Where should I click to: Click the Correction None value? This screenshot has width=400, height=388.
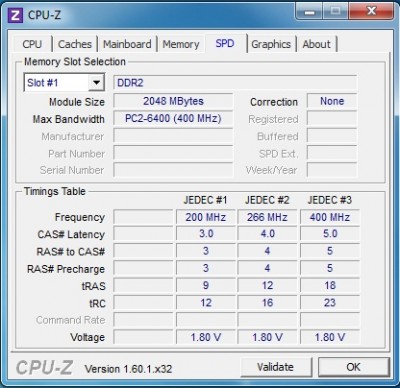pyautogui.click(x=332, y=101)
